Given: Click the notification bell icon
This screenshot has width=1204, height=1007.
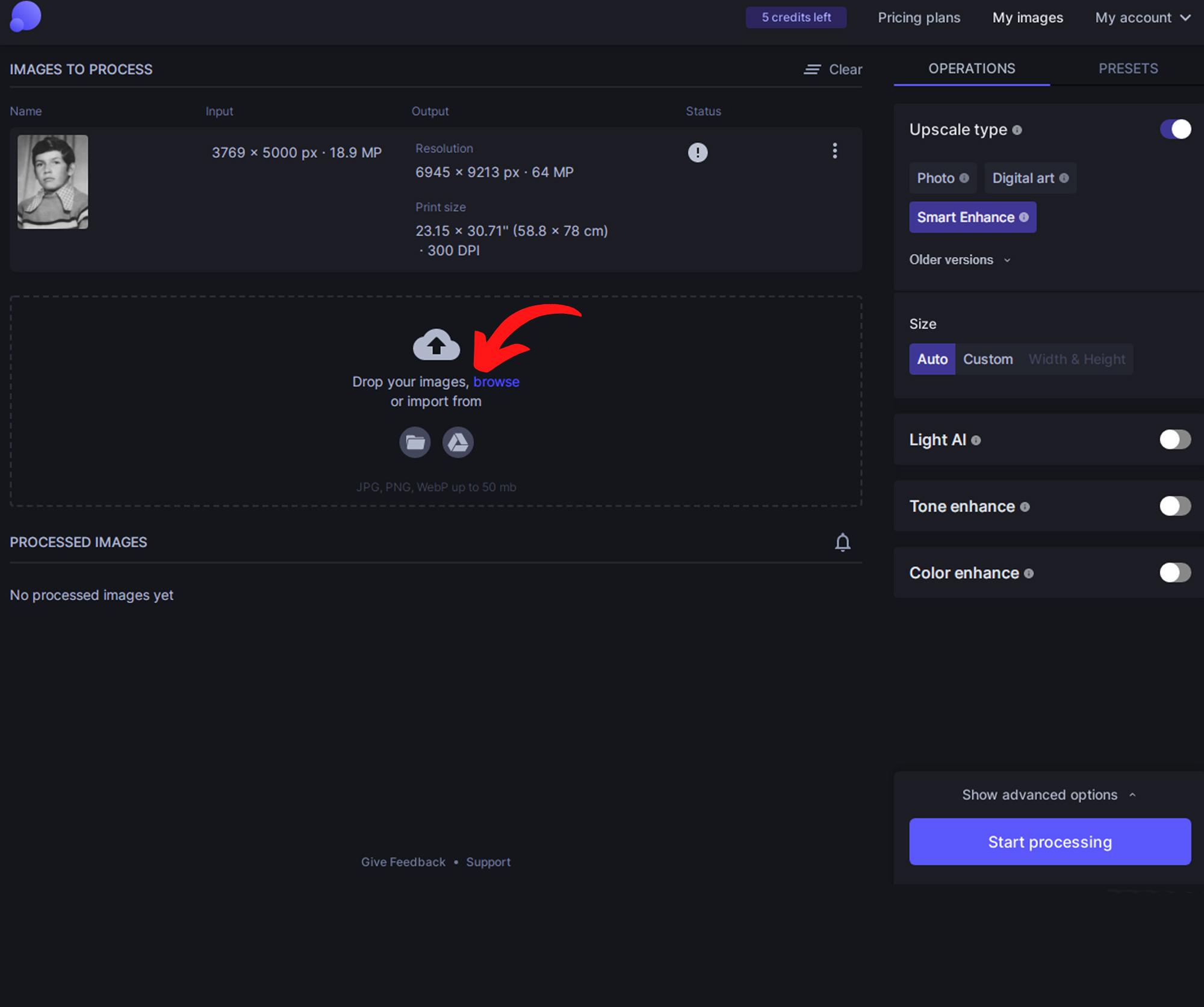Looking at the screenshot, I should point(842,543).
